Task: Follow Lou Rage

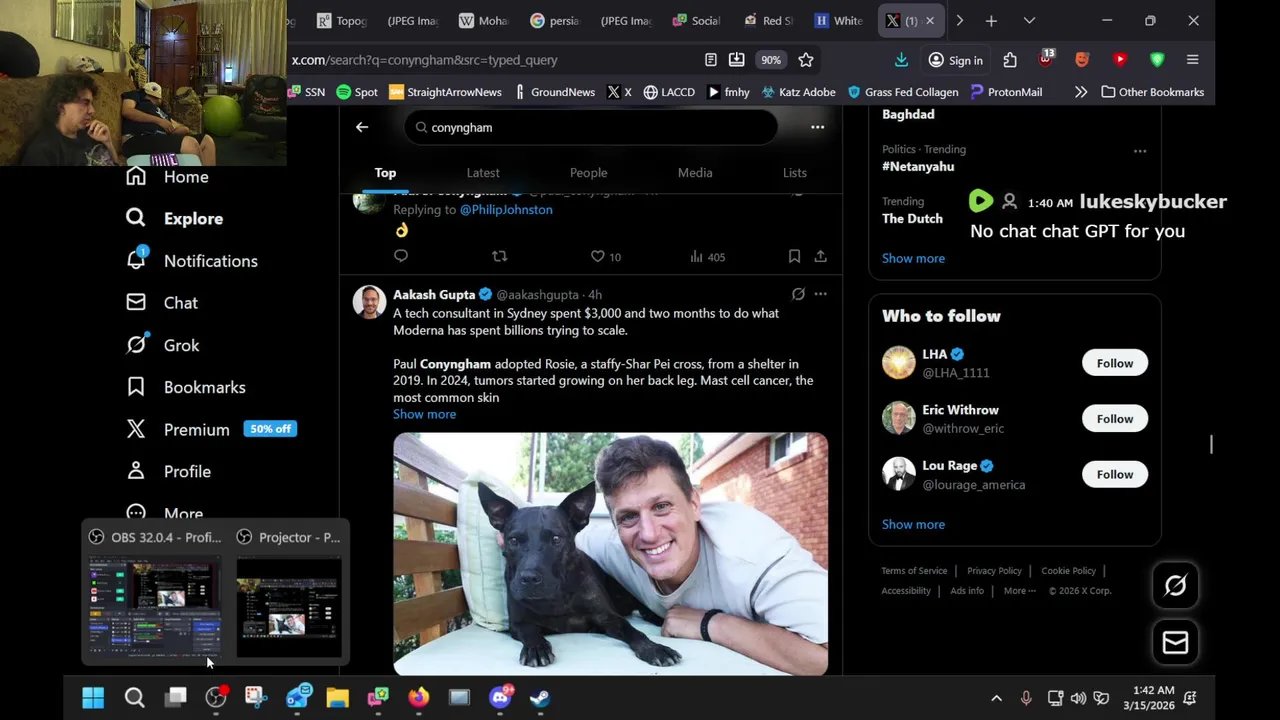Action: [x=1114, y=474]
